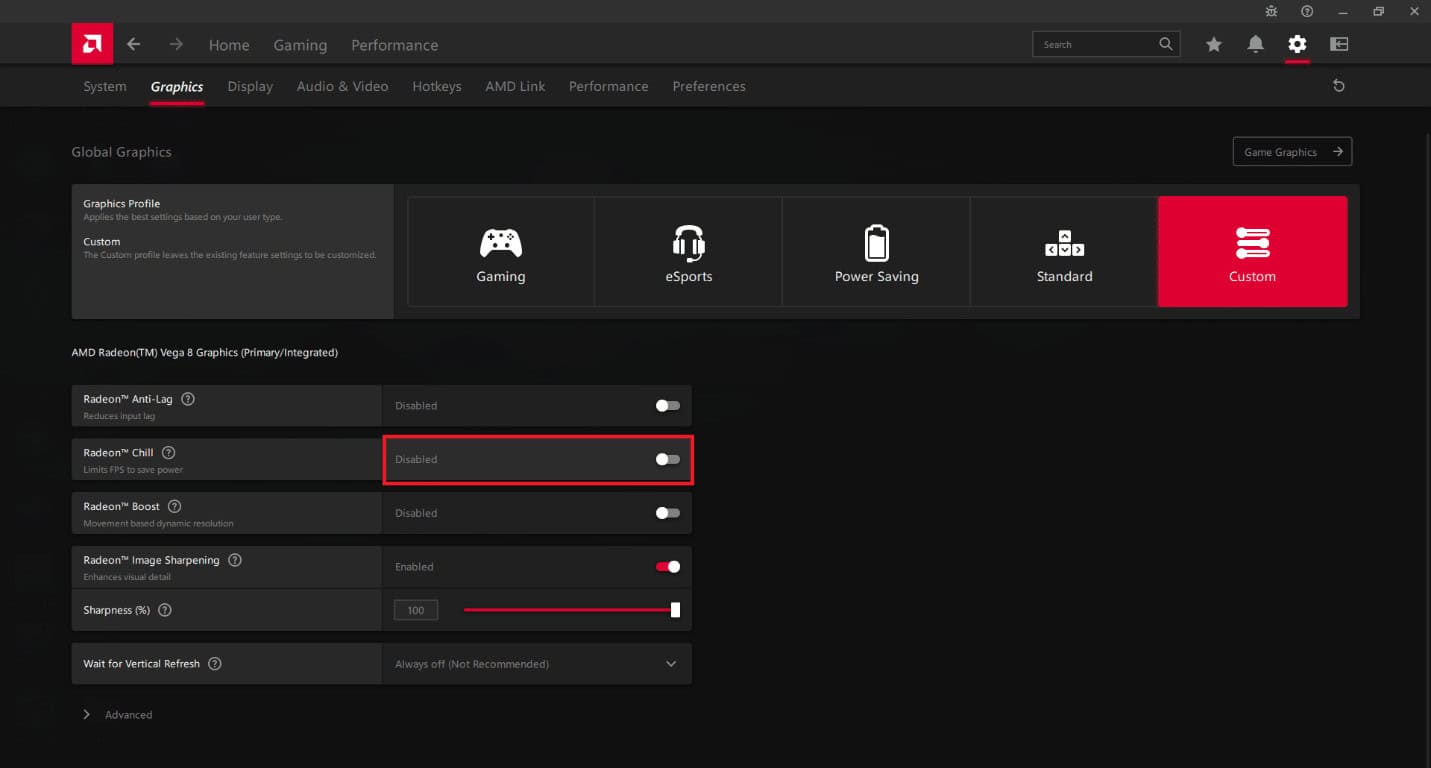Switch to the Display tab
The image size is (1431, 768).
(x=250, y=87)
